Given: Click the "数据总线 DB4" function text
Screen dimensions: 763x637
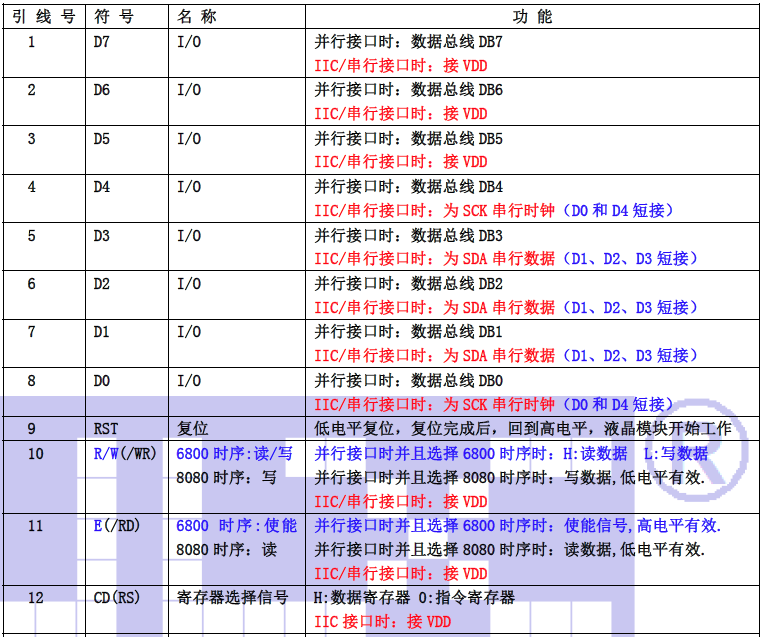Looking at the screenshot, I should point(457,187).
